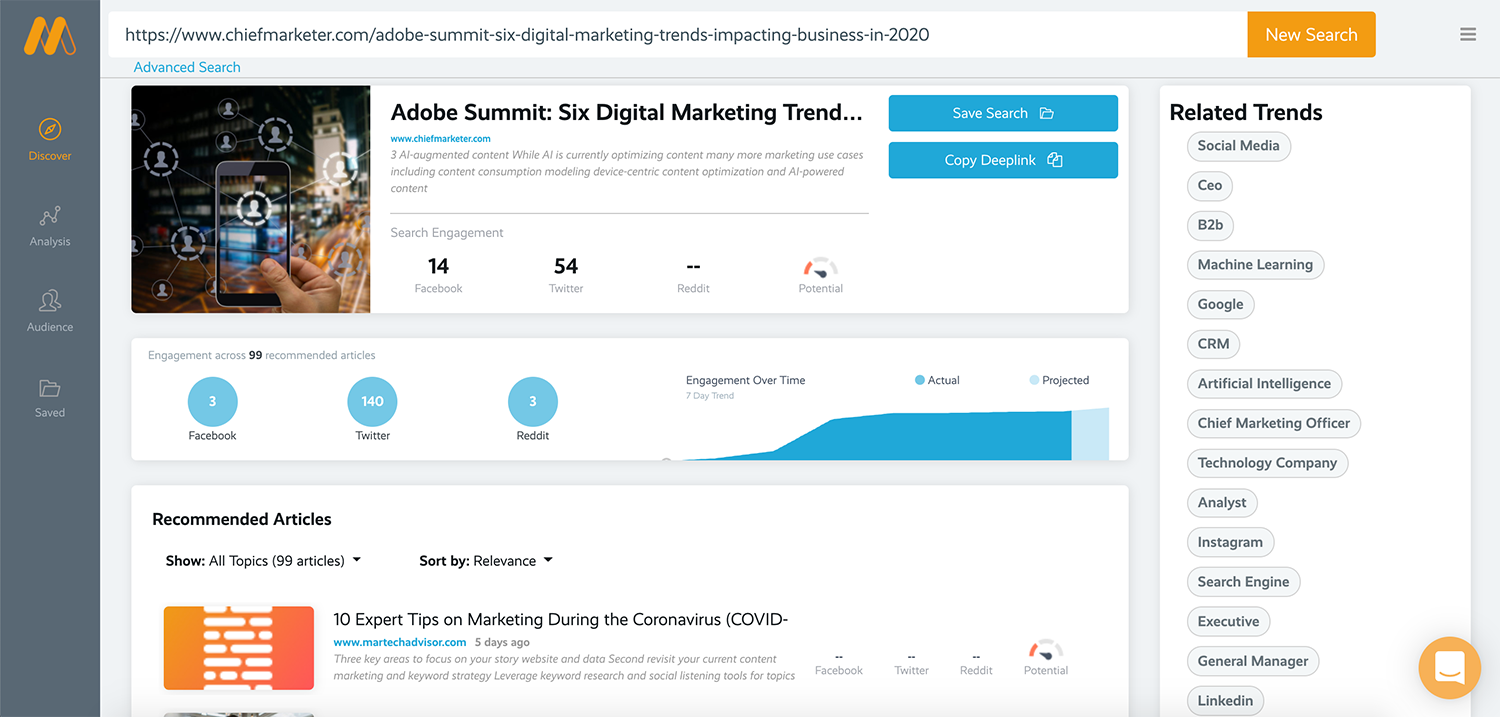
Task: Open the Analysis graph icon
Action: [50, 216]
